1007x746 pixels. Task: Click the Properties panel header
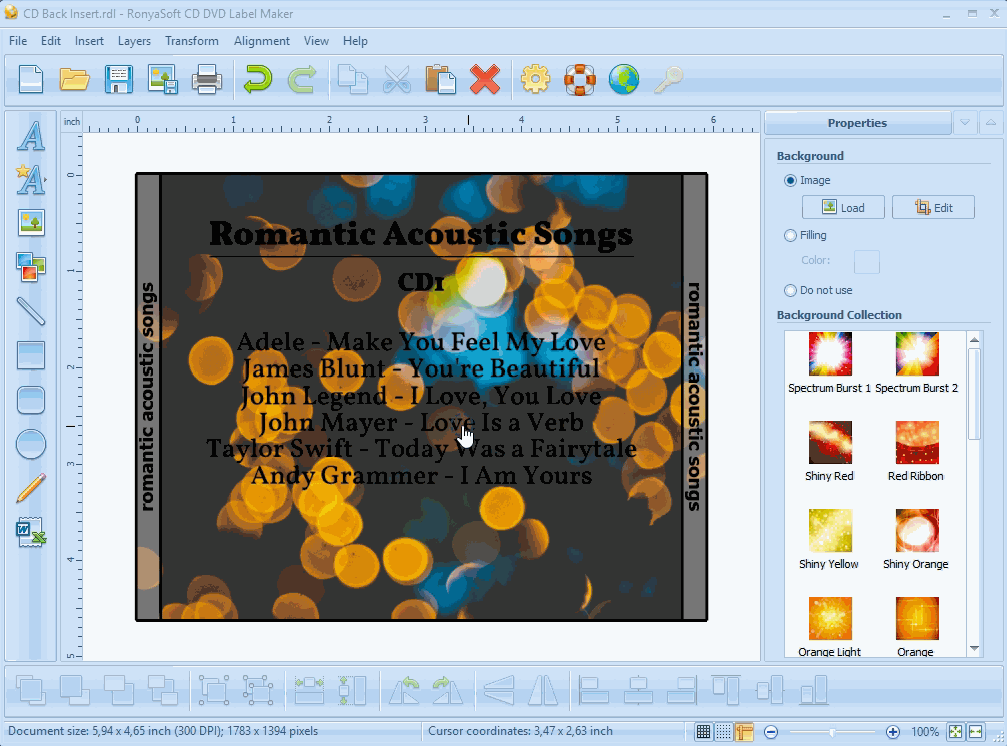[857, 123]
